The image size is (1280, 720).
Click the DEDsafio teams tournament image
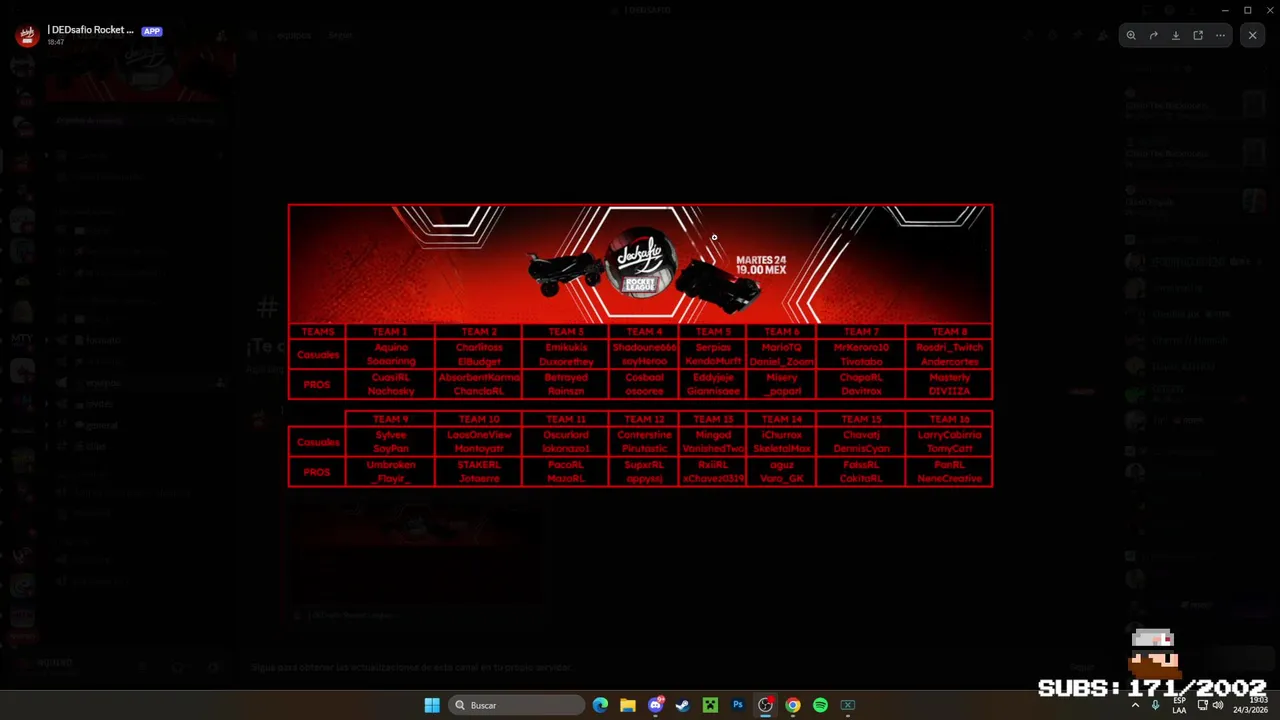(x=640, y=346)
